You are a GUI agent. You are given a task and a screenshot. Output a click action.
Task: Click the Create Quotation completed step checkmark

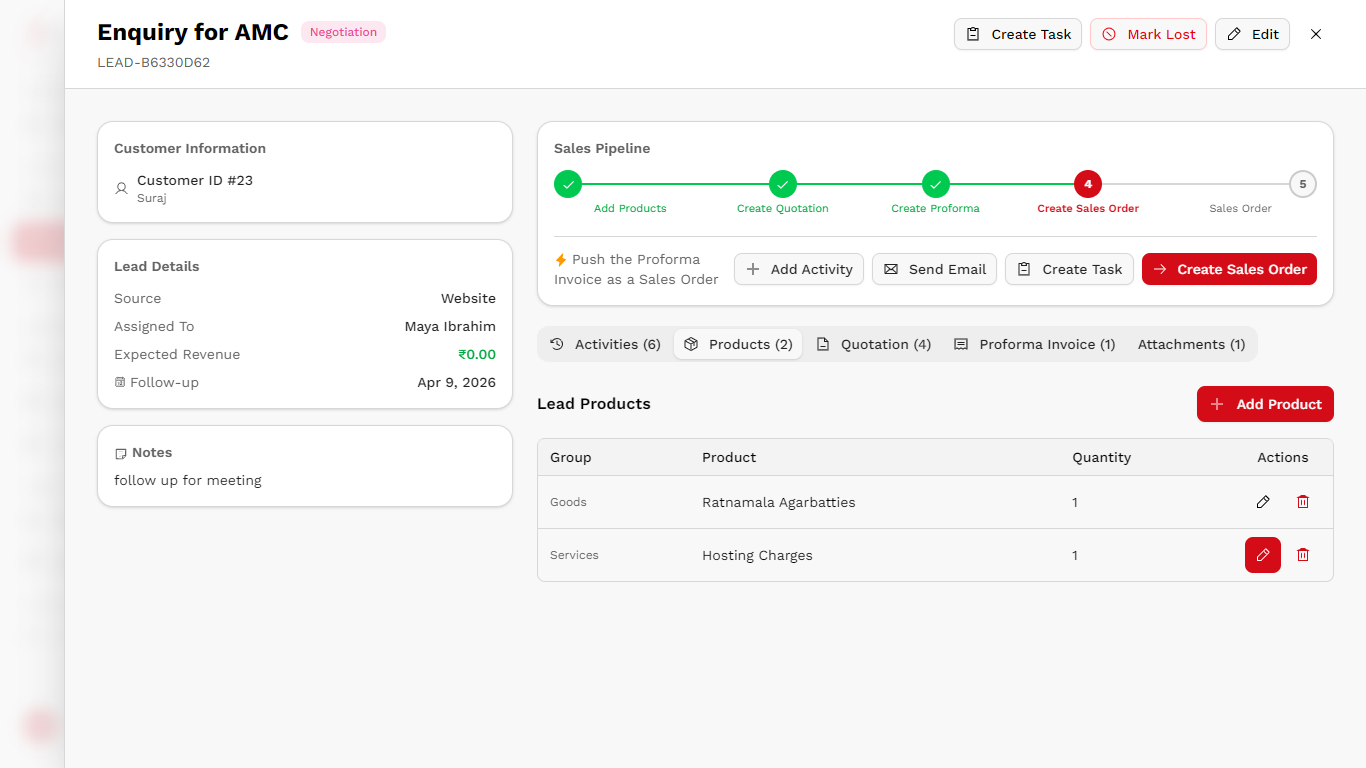pyautogui.click(x=783, y=184)
